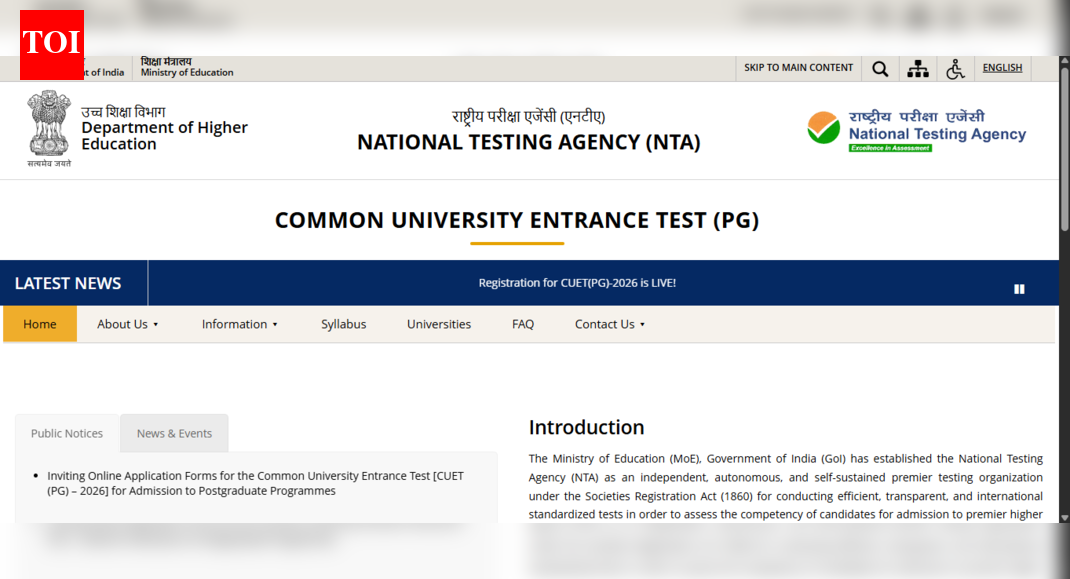Screen dimensions: 1070x579
Task: Click the sitemap icon in the header
Action: click(x=918, y=68)
